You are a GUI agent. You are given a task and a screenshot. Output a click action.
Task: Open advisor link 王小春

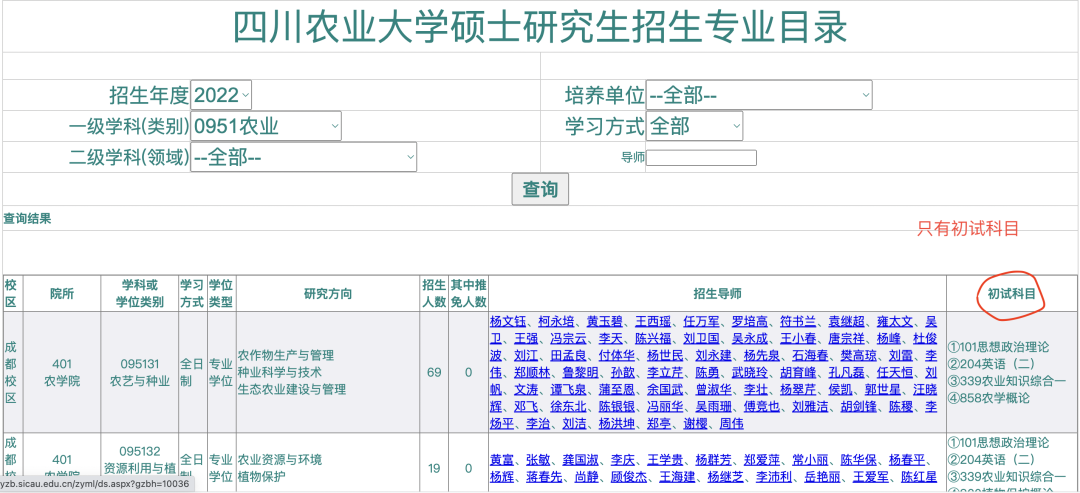798,339
